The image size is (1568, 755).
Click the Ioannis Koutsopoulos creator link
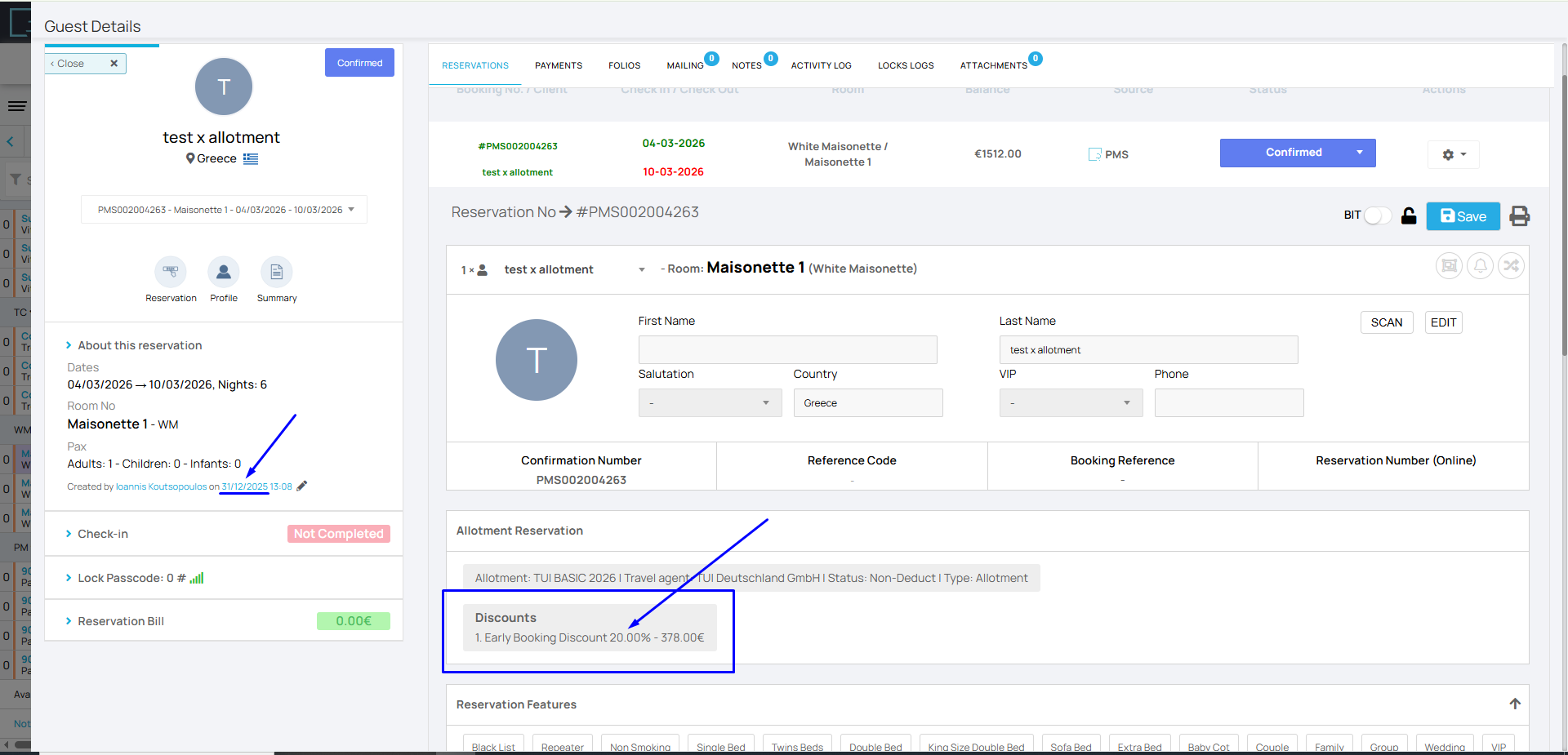161,486
